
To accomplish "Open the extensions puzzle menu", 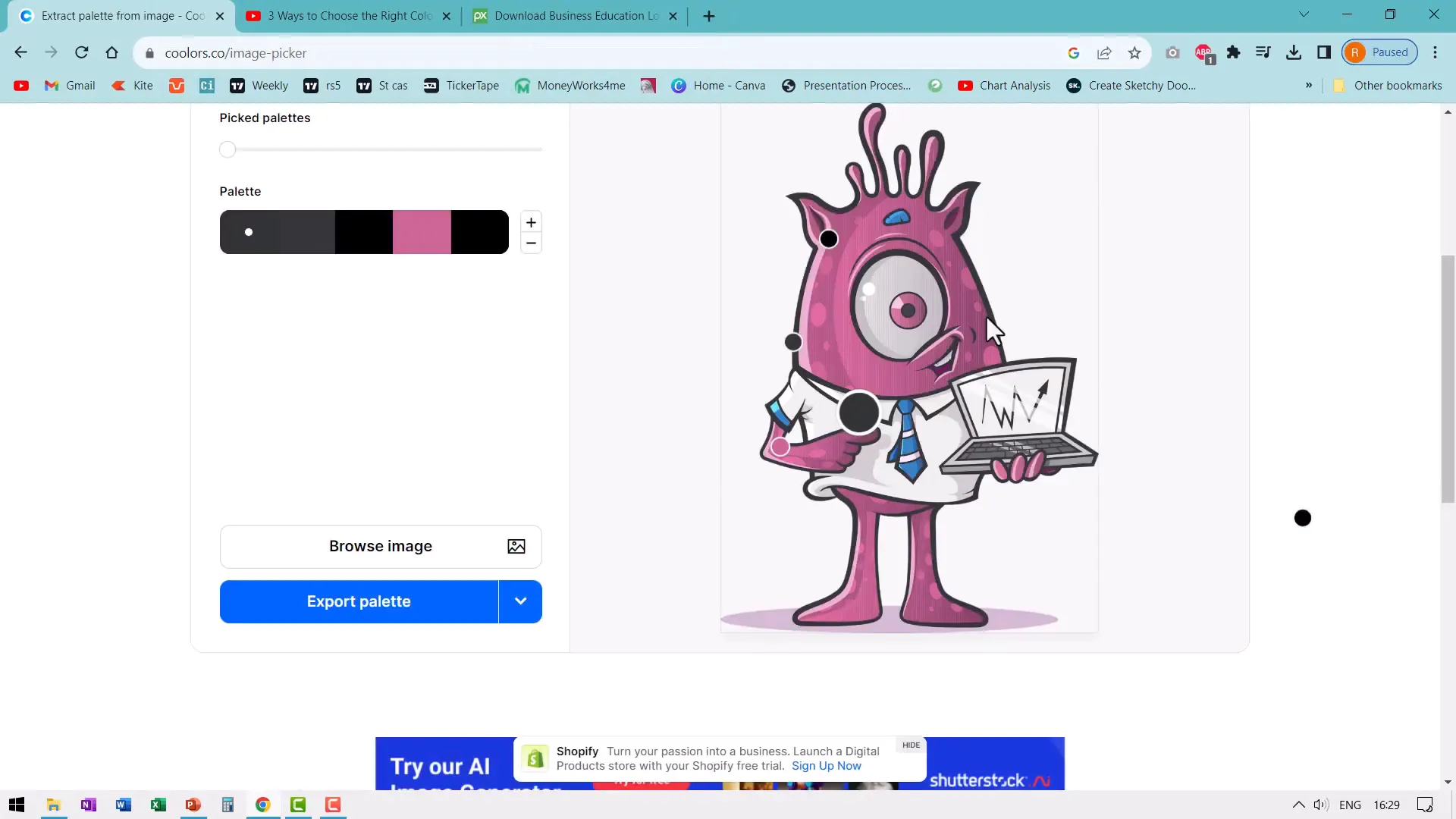I will point(1233,52).
